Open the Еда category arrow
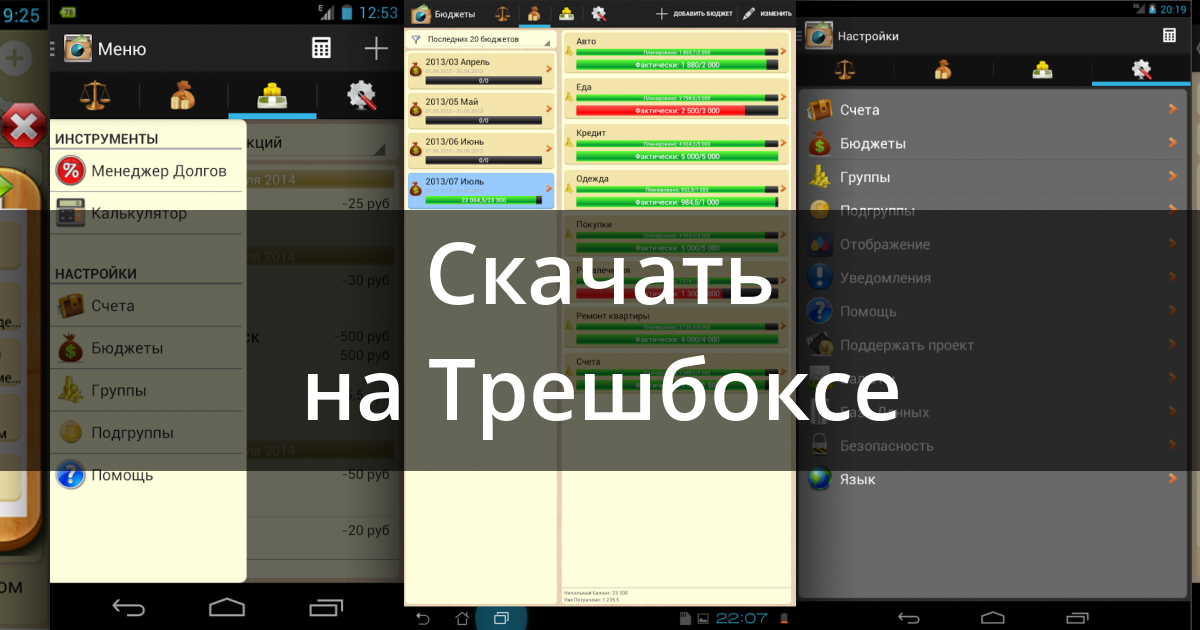1200x630 pixels. 783,97
